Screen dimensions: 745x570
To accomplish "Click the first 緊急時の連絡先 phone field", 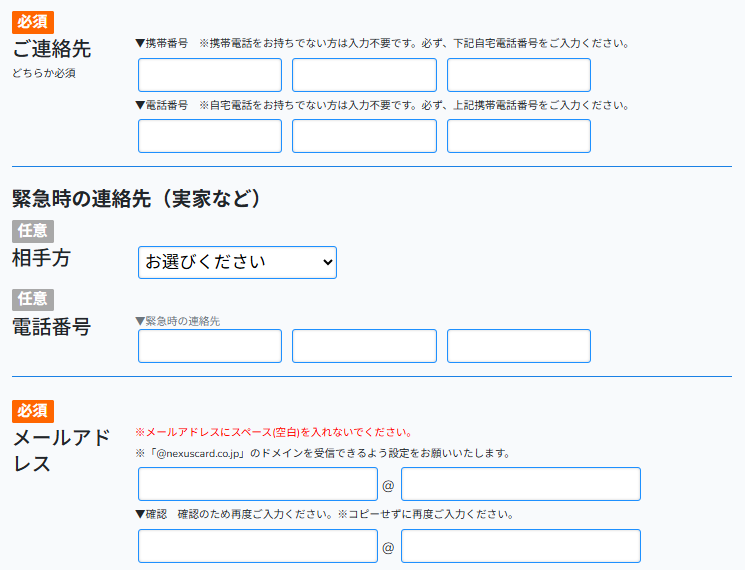I will point(210,346).
